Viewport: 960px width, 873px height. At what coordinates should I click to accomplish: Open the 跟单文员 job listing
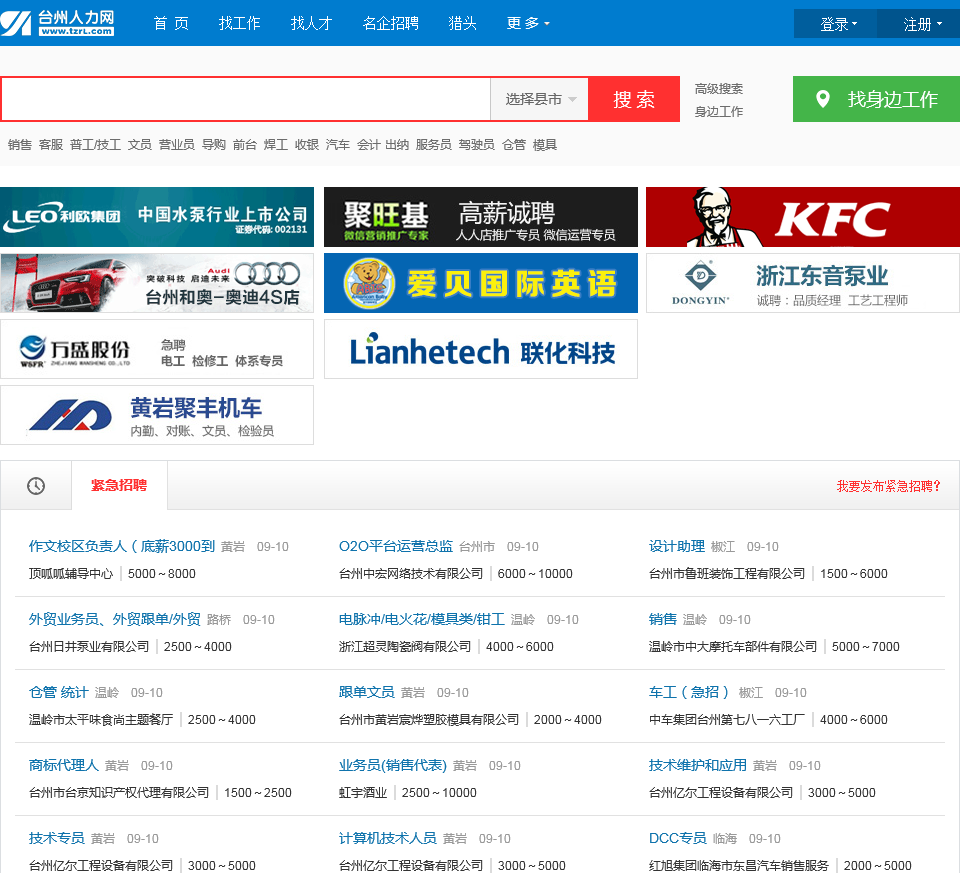(367, 692)
